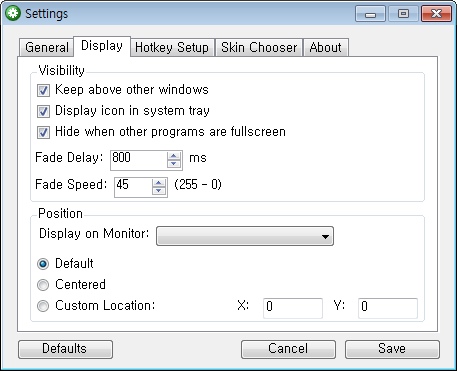Uncheck Keep above other windows
This screenshot has width=457, height=371.
(x=43, y=90)
